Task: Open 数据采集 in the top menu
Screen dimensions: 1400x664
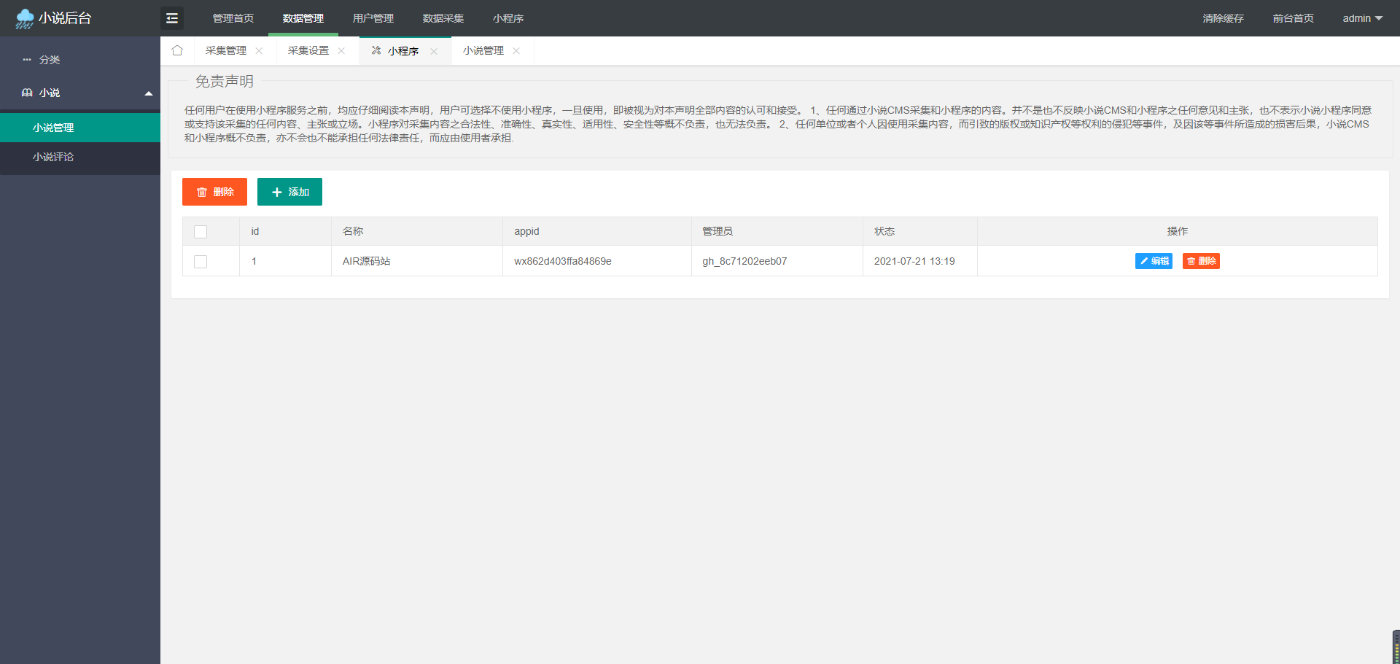Action: 443,18
